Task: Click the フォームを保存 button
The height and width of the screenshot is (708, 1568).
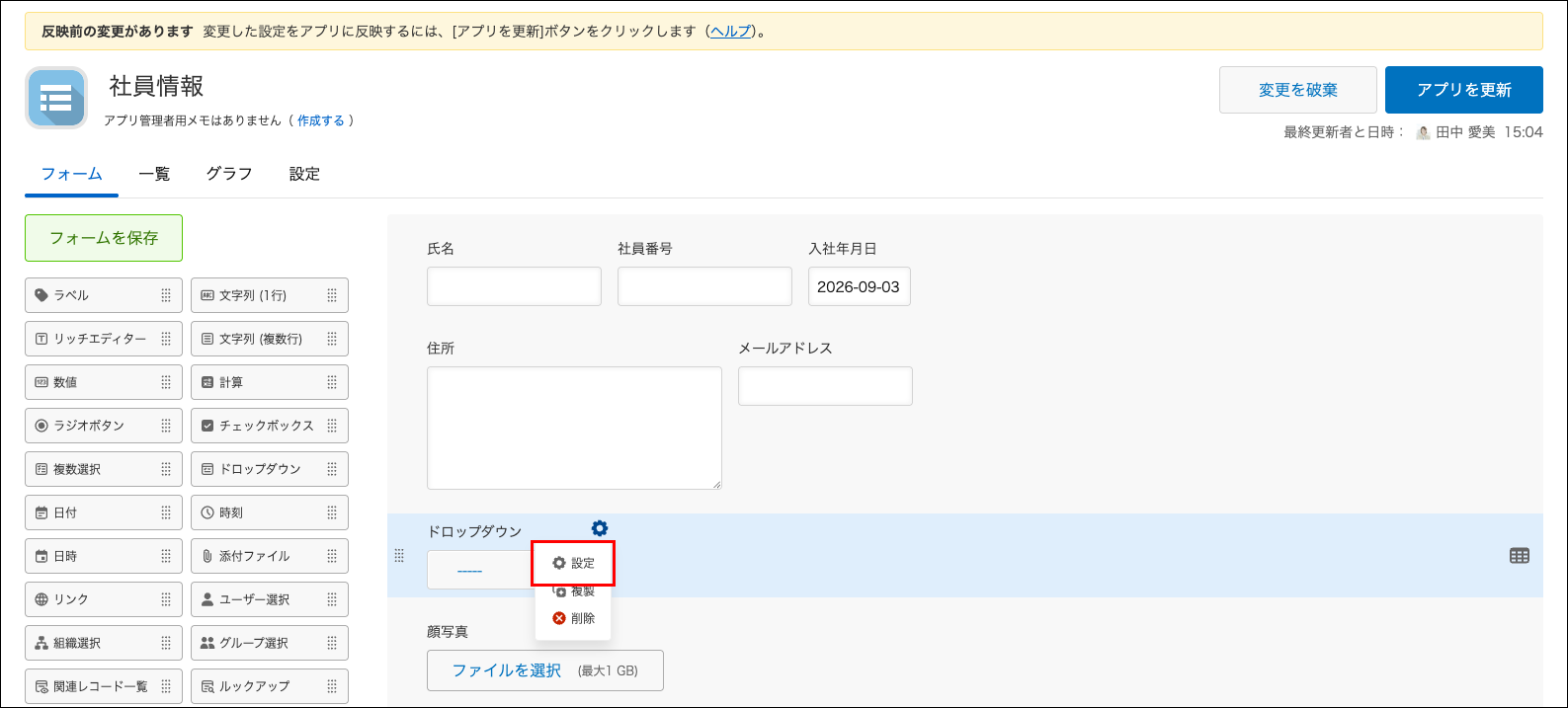Action: 104,238
